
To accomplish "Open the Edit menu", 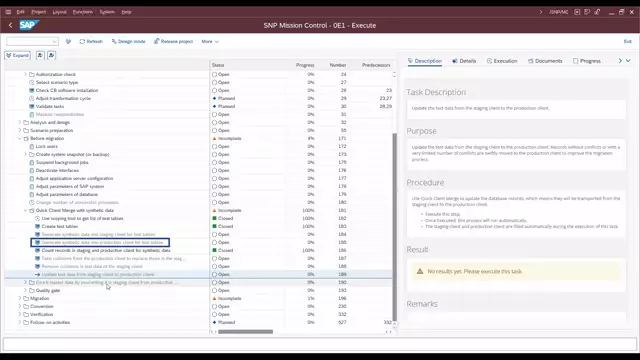I will click(x=20, y=12).
